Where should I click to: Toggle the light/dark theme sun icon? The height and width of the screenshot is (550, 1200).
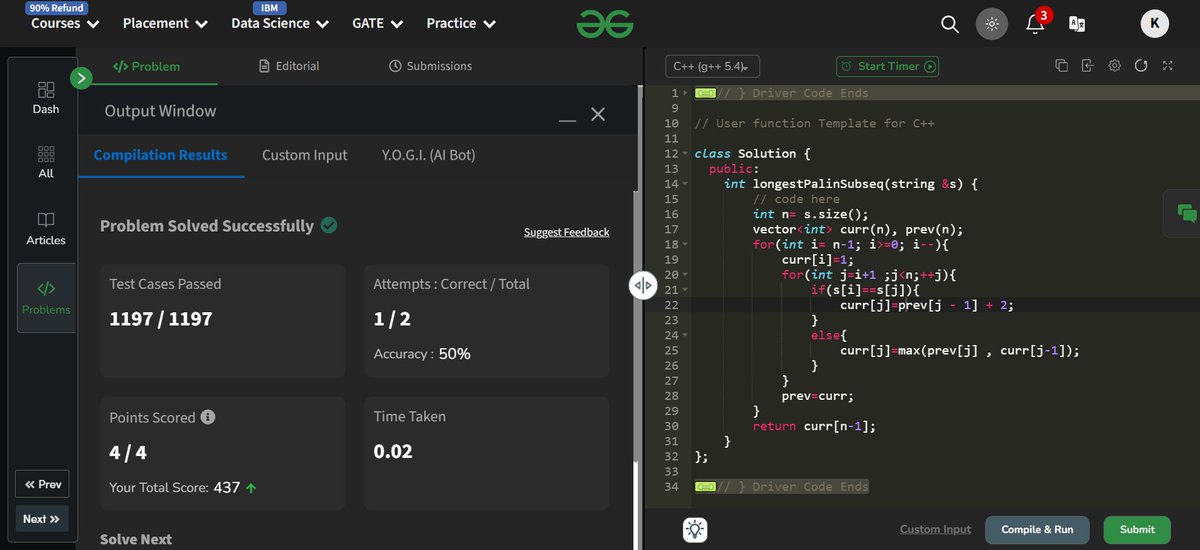(992, 23)
